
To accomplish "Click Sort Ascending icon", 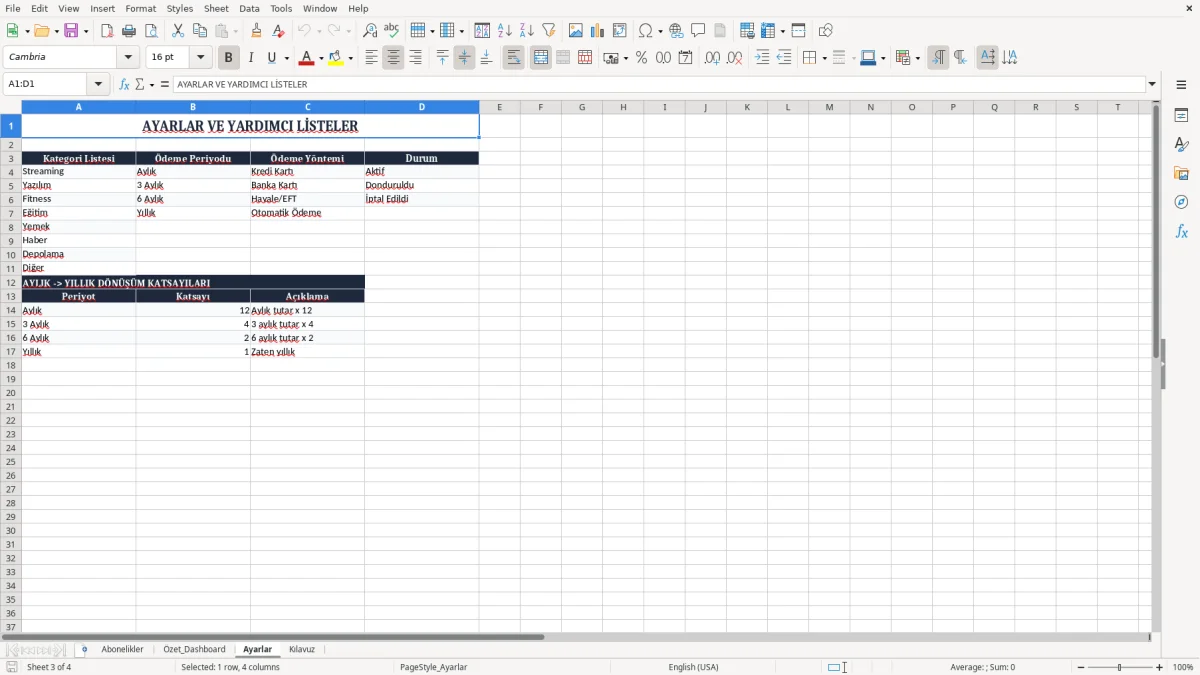I will click(505, 31).
